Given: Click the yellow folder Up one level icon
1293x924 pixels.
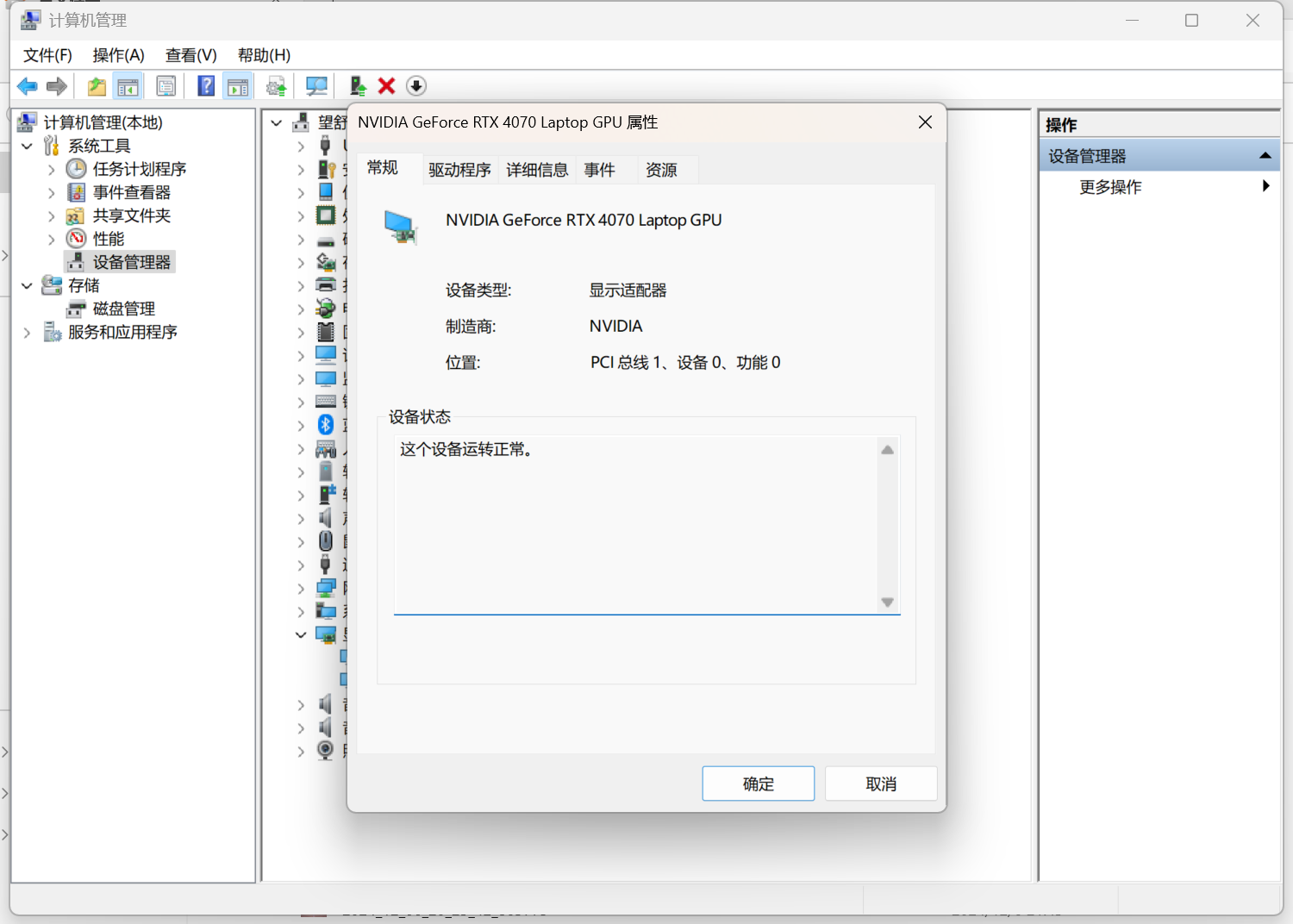Looking at the screenshot, I should coord(97,86).
